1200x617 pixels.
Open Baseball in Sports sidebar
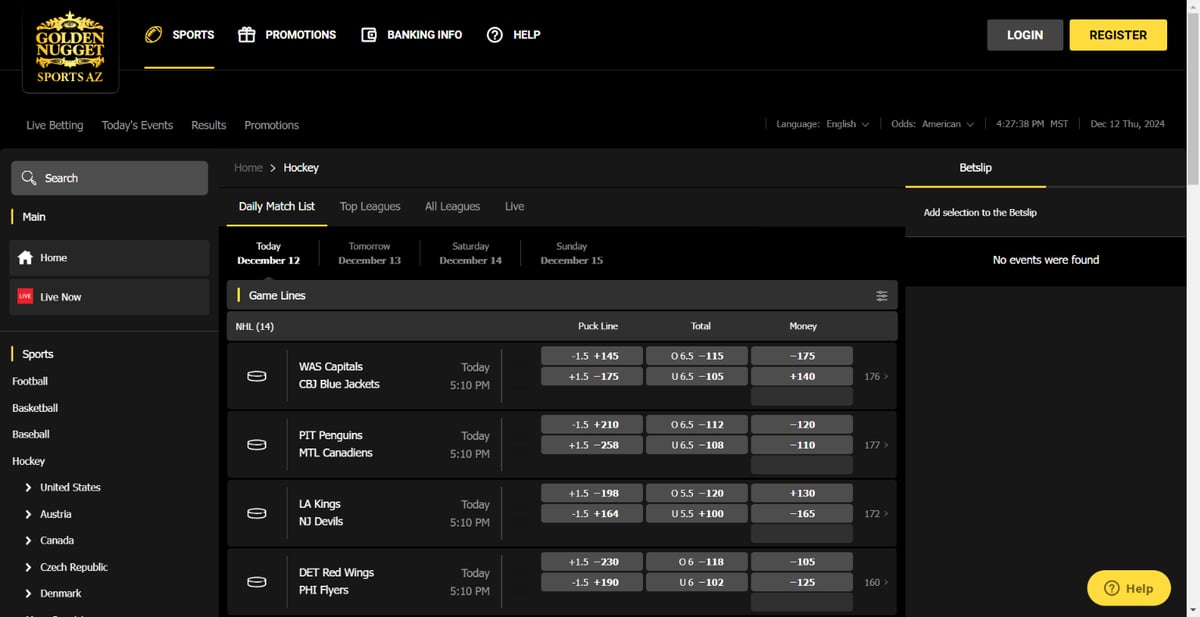pos(31,434)
